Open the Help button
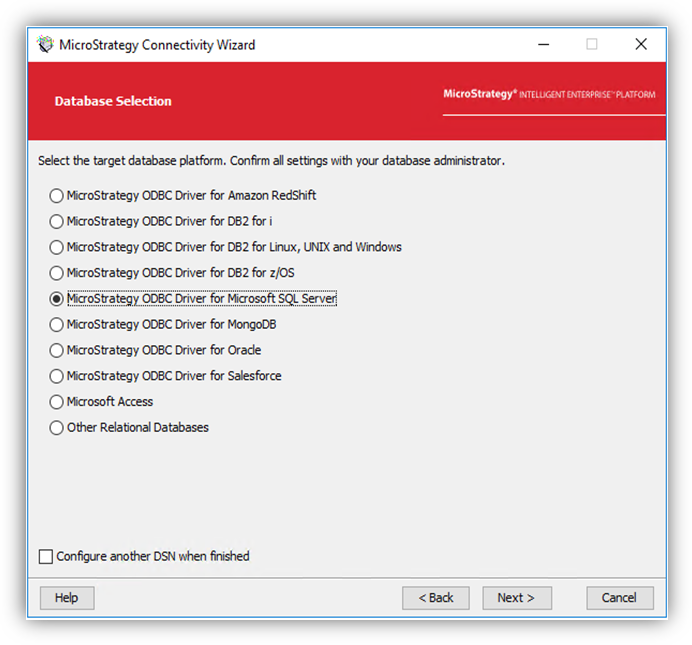Image resolution: width=692 pixels, height=645 pixels. pyautogui.click(x=67, y=598)
